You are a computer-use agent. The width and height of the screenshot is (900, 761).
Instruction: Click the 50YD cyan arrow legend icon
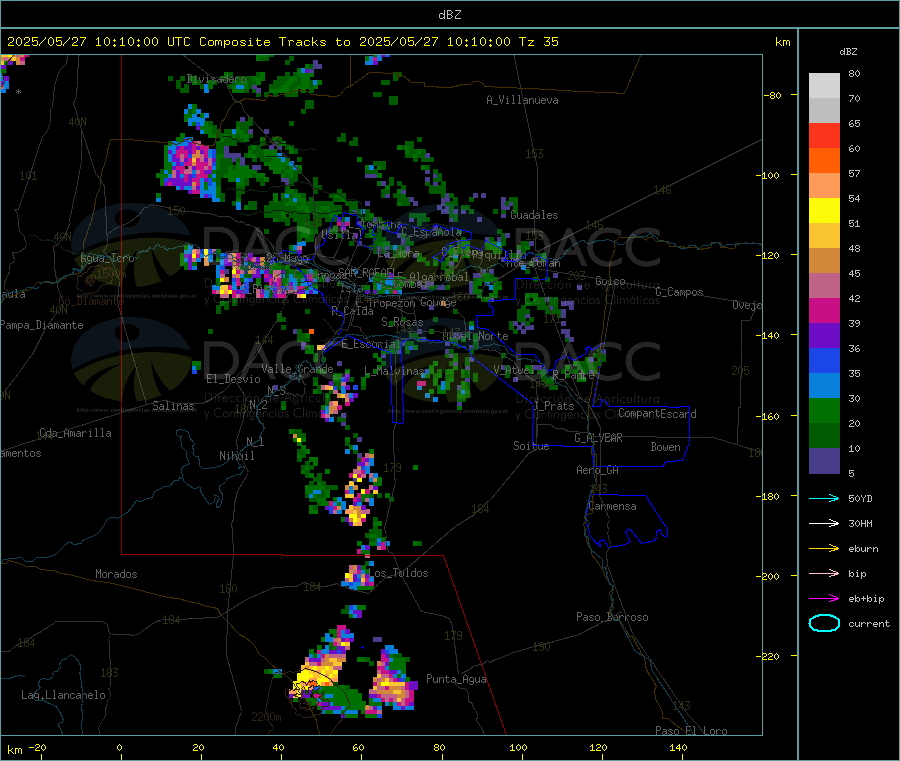[x=824, y=498]
